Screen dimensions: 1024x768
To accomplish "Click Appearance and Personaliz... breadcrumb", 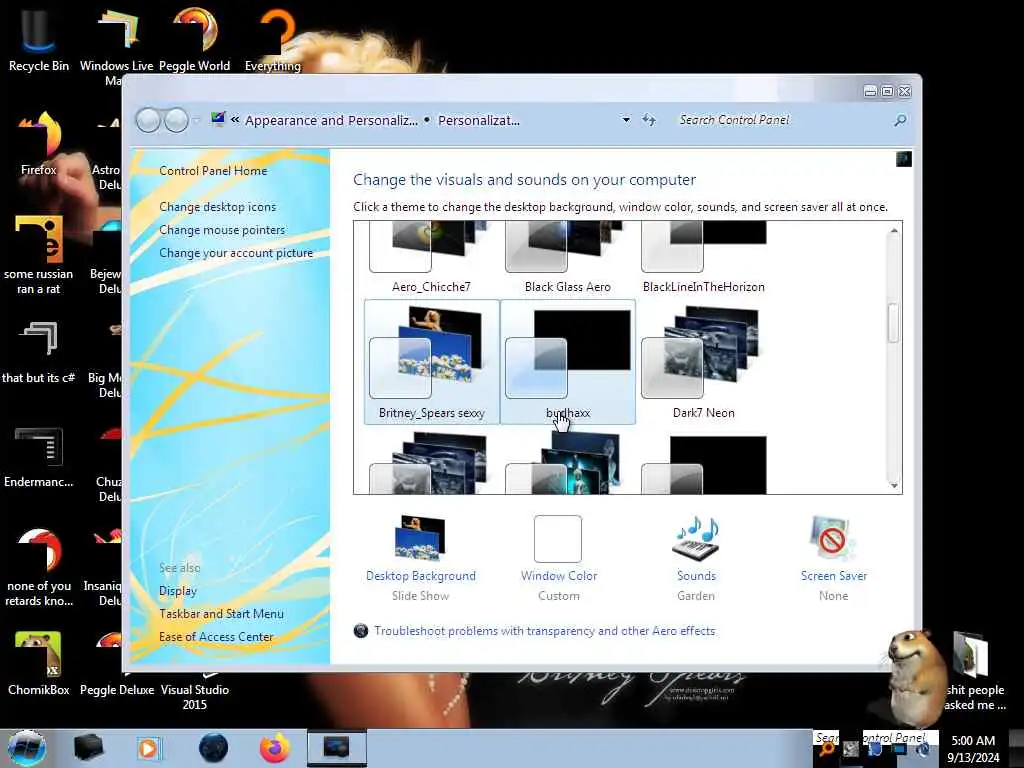I will pyautogui.click(x=331, y=120).
